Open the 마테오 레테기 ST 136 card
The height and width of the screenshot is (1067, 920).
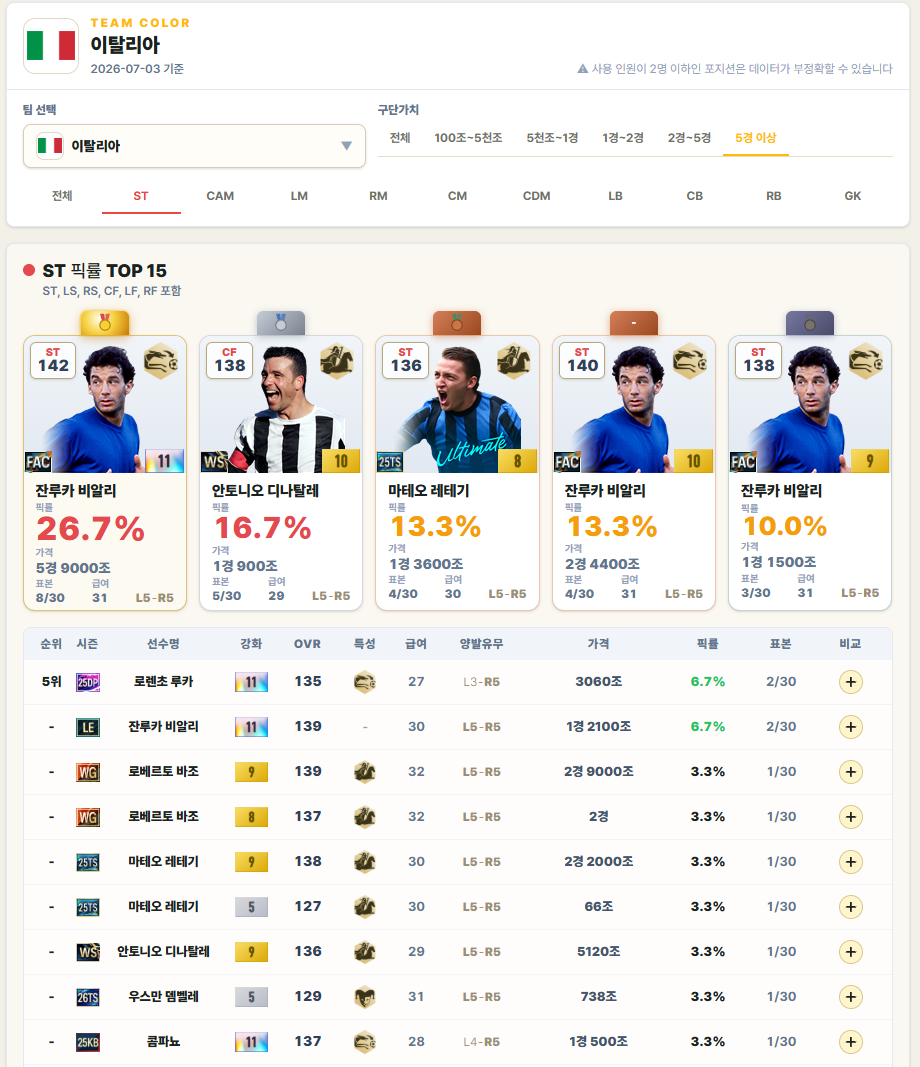tap(457, 473)
